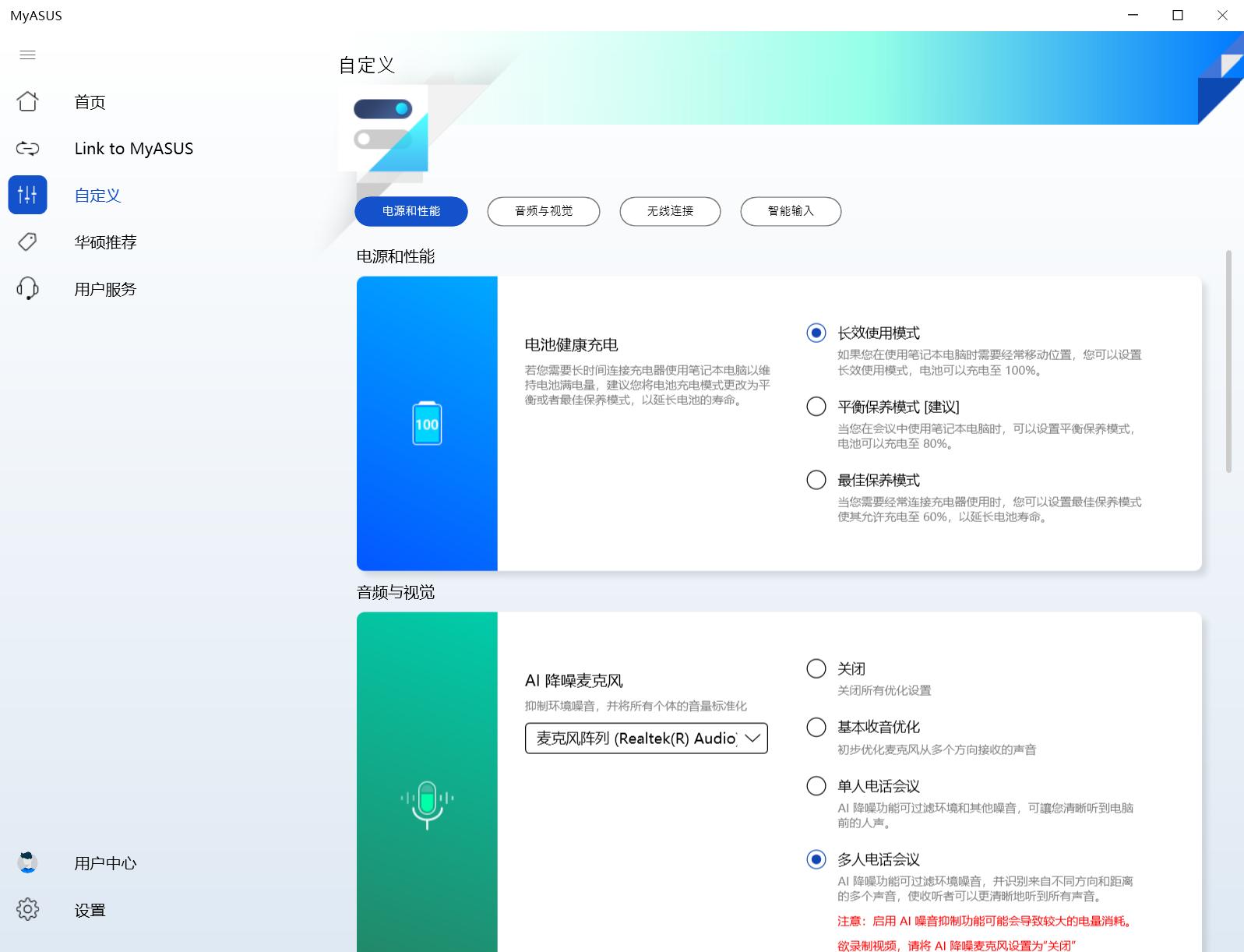Click the red 欲录制视频 notice
This screenshot has height=952, width=1244.
957,945
